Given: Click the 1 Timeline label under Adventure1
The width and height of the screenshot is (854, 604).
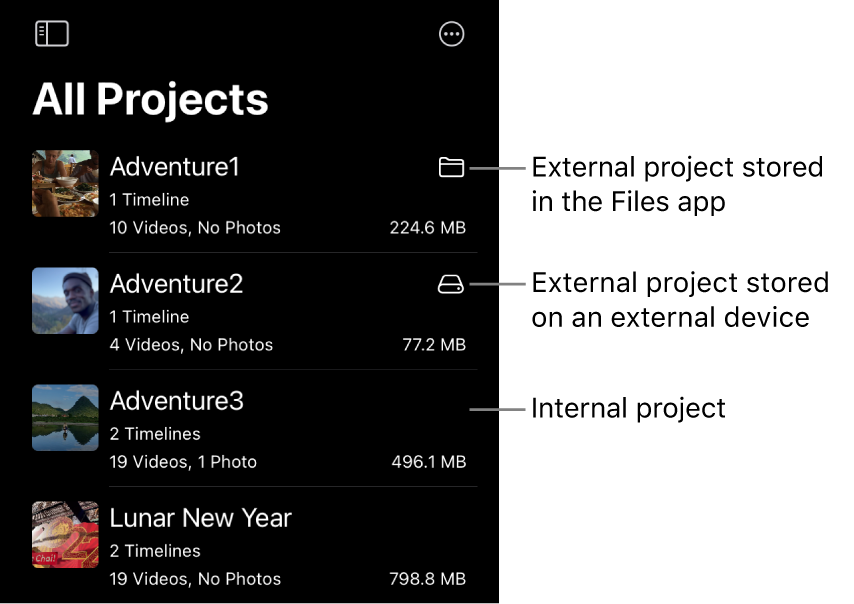Looking at the screenshot, I should (148, 199).
